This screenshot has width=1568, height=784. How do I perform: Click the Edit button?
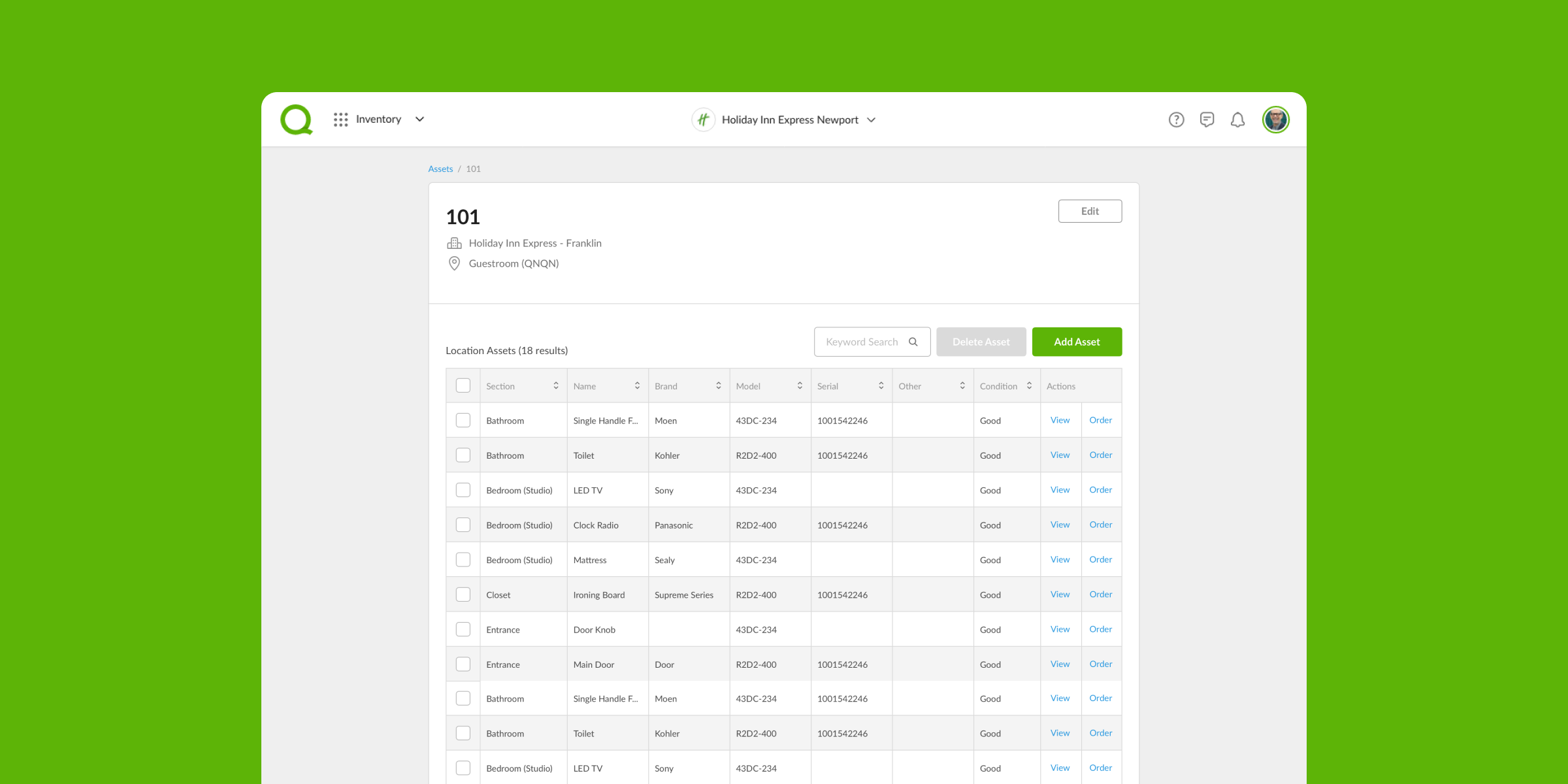point(1090,211)
